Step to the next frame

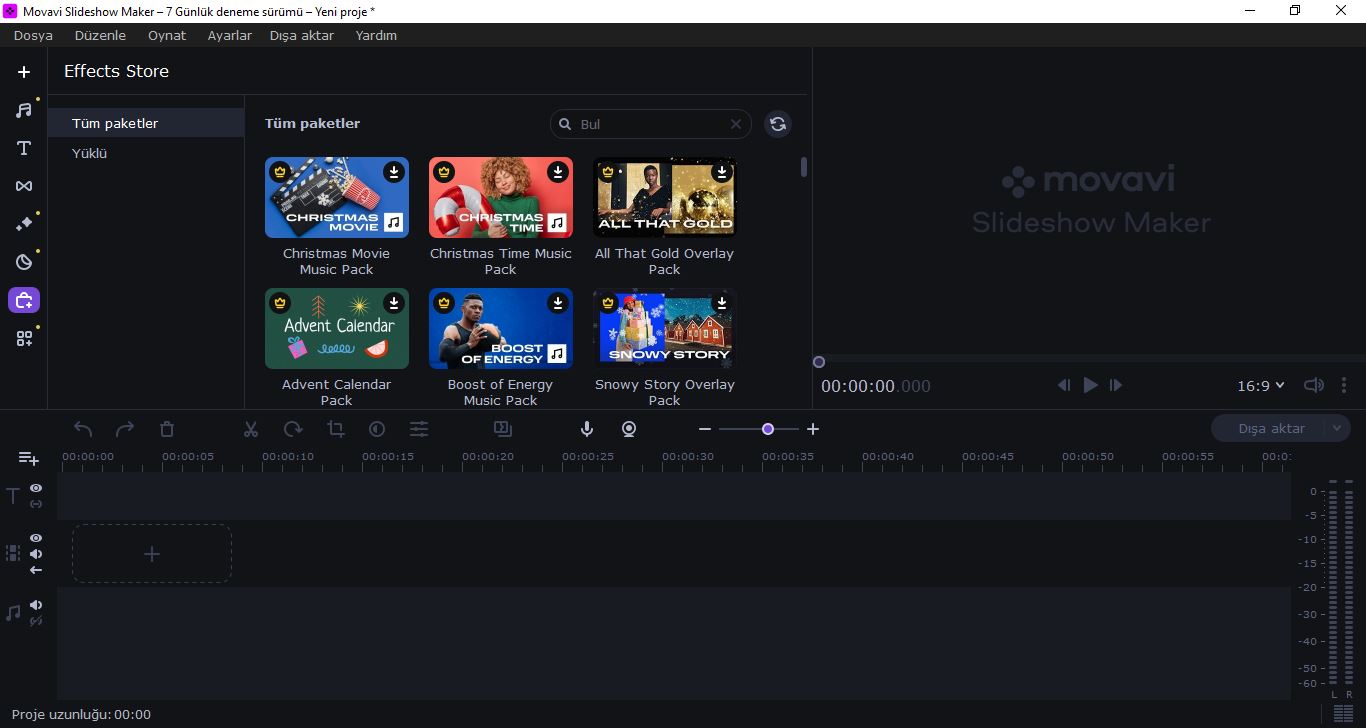[1116, 385]
